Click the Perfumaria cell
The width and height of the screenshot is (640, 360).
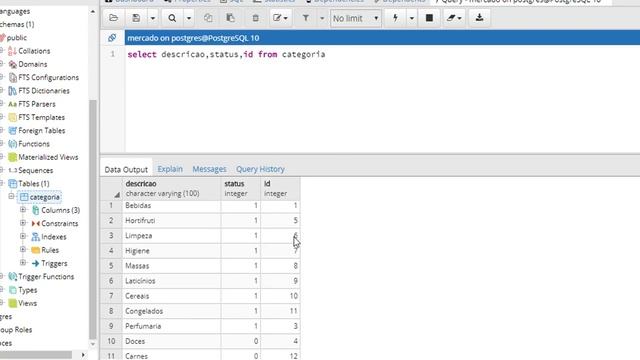click(x=171, y=326)
